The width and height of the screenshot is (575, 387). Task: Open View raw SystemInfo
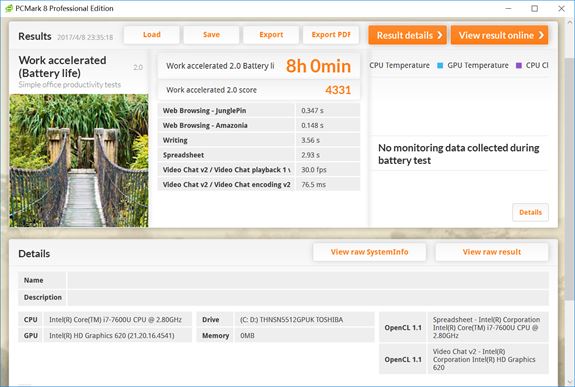coord(369,252)
